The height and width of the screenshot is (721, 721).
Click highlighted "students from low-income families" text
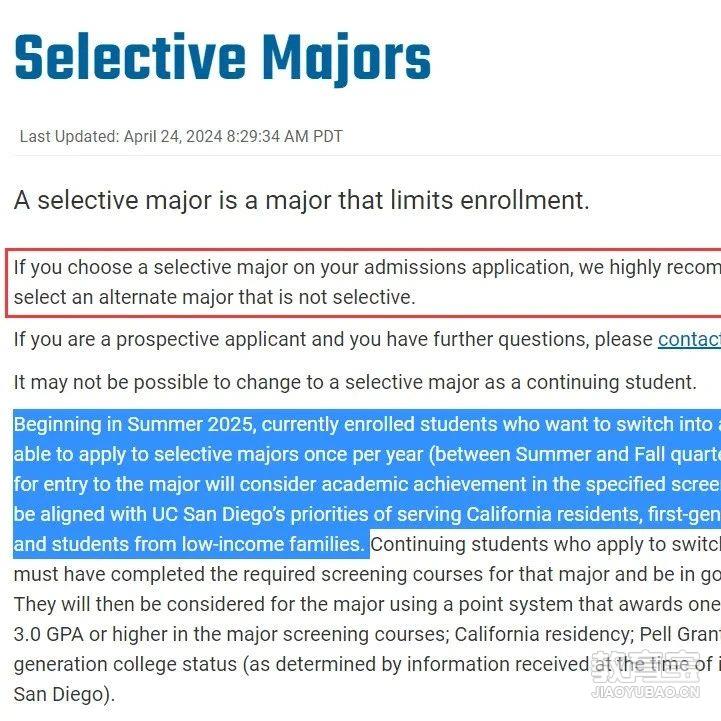coord(208,544)
